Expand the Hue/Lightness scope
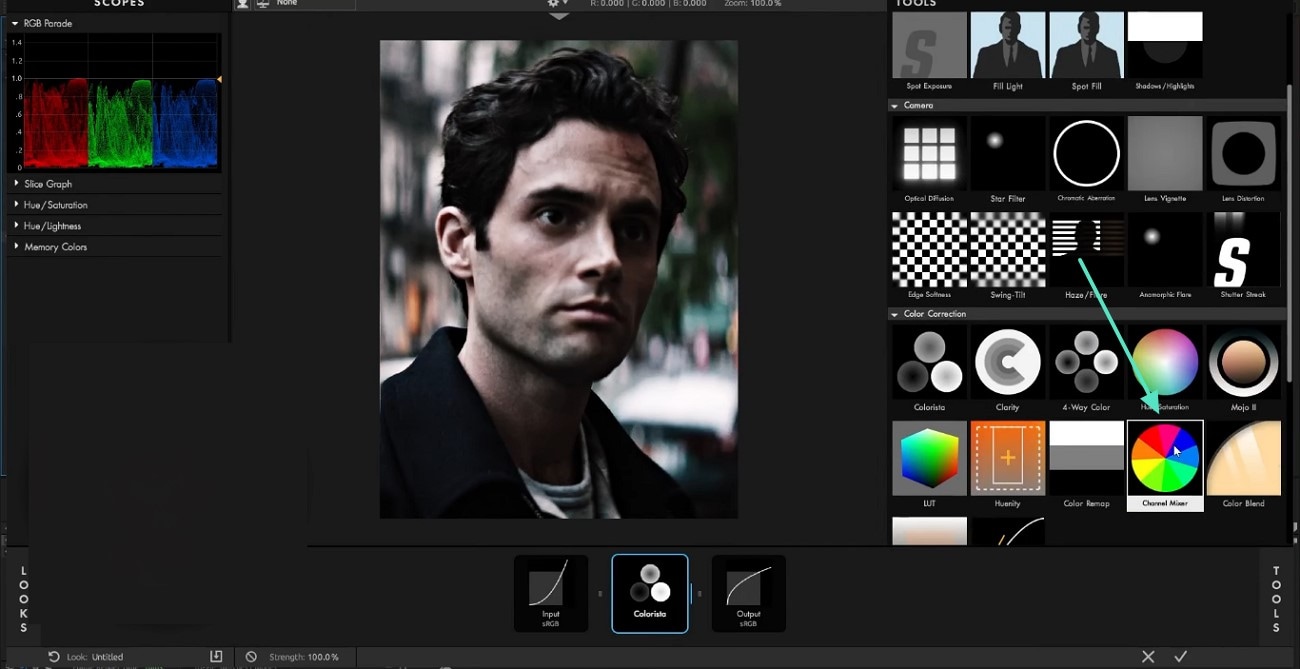 coord(16,226)
